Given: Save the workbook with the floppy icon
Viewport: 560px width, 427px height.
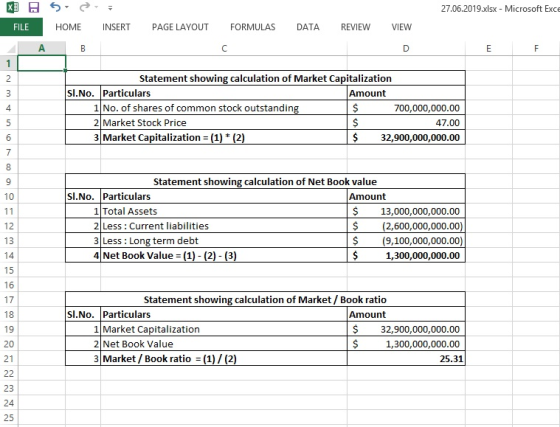Looking at the screenshot, I should click(x=34, y=7).
